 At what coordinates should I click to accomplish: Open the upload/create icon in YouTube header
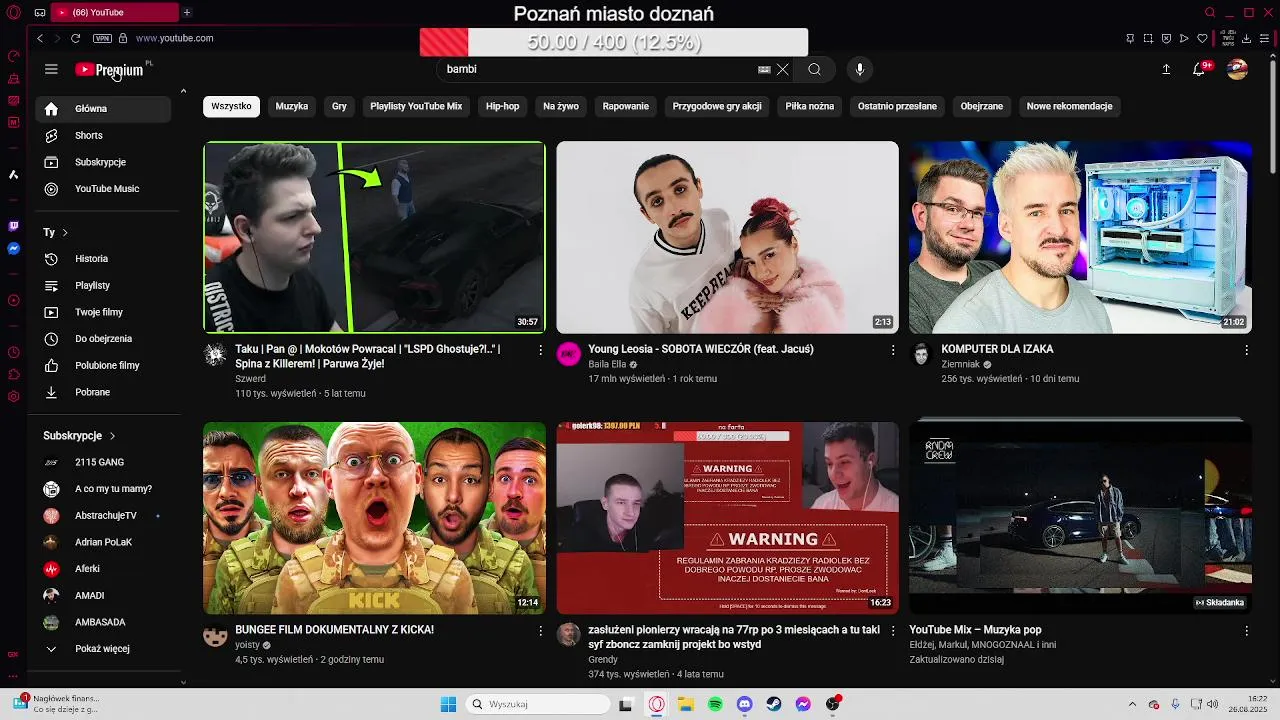pos(1166,69)
